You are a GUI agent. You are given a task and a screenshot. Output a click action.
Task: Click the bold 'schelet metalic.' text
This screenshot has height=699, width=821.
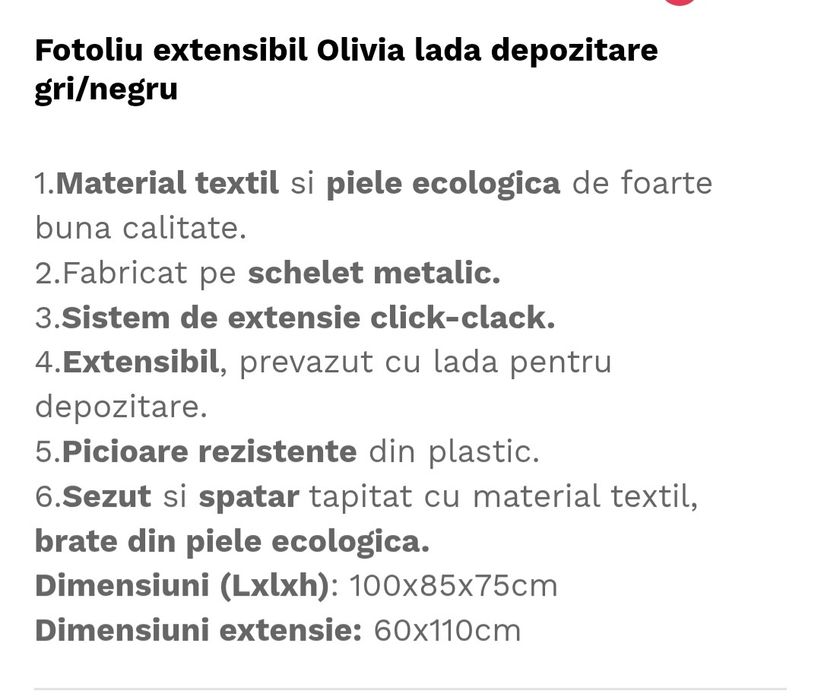(x=373, y=273)
